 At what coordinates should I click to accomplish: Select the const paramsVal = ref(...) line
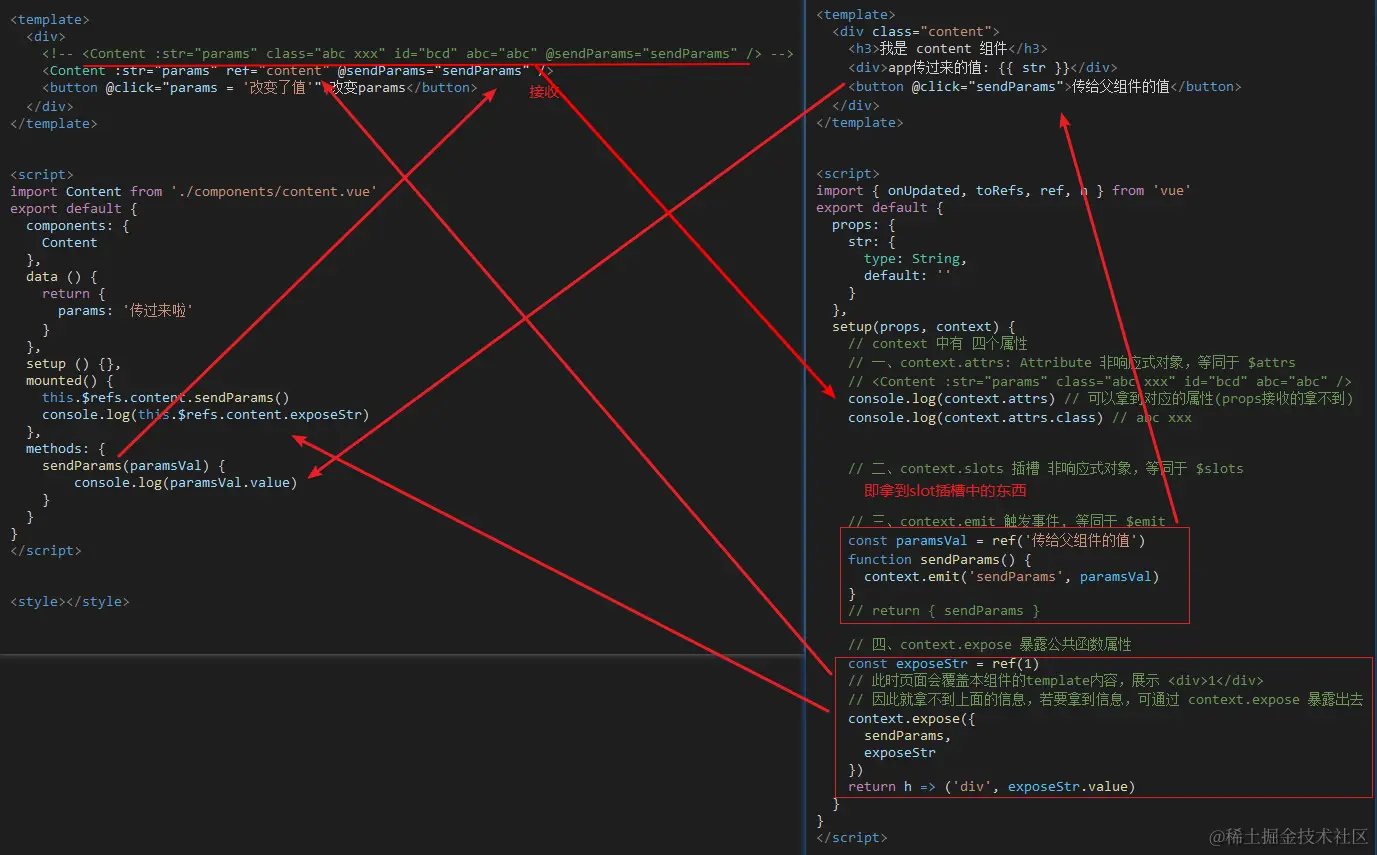(x=996, y=541)
